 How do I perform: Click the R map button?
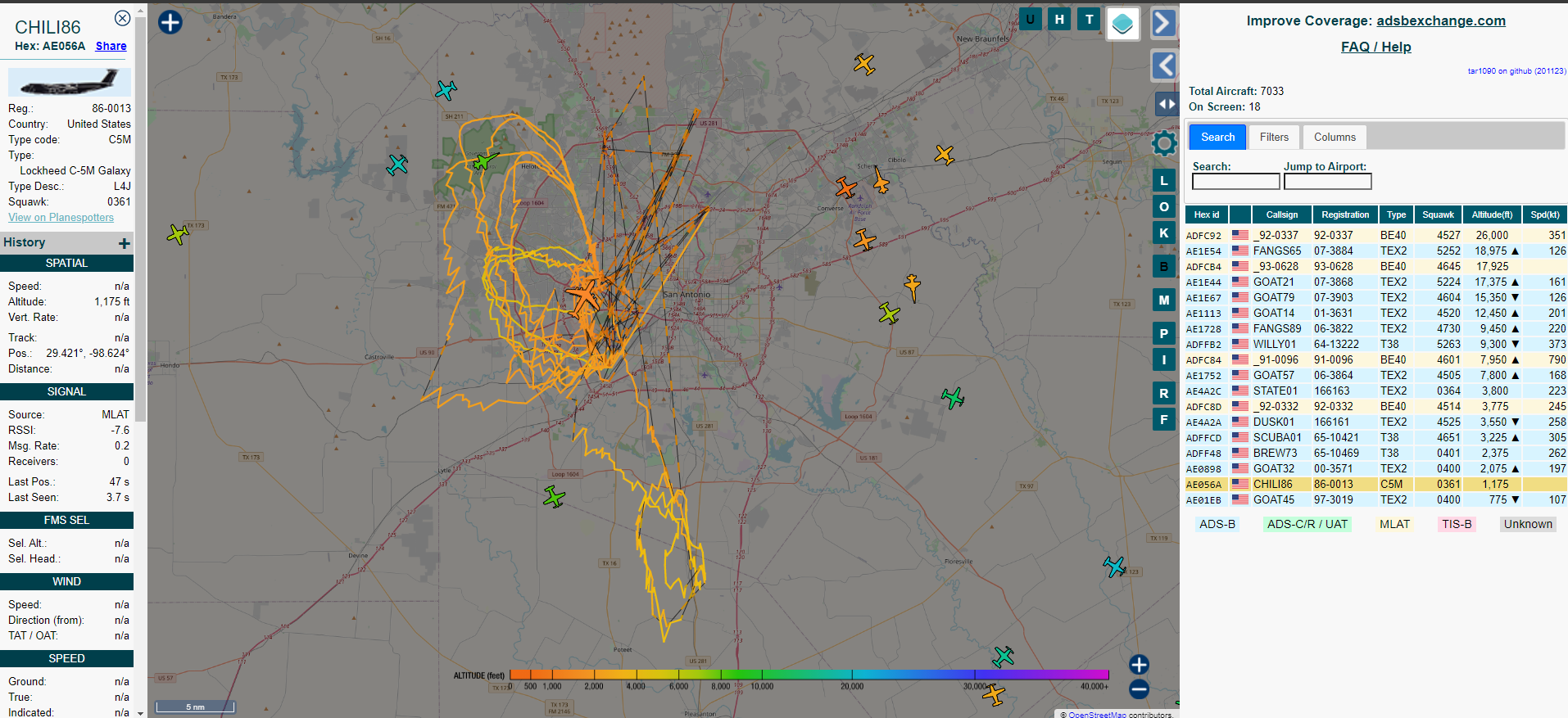[x=1164, y=393]
